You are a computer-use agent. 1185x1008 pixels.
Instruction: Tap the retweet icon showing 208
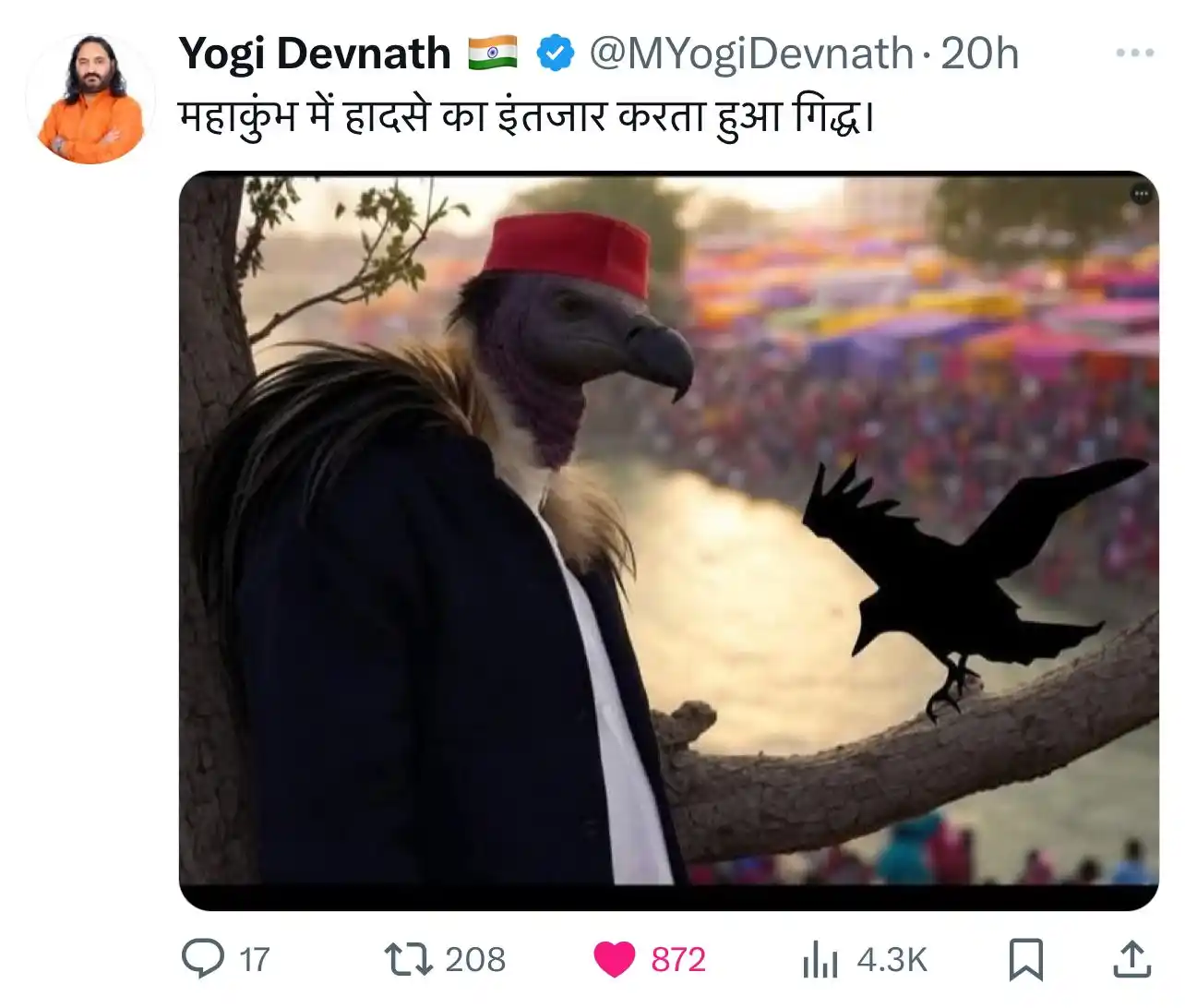click(408, 959)
